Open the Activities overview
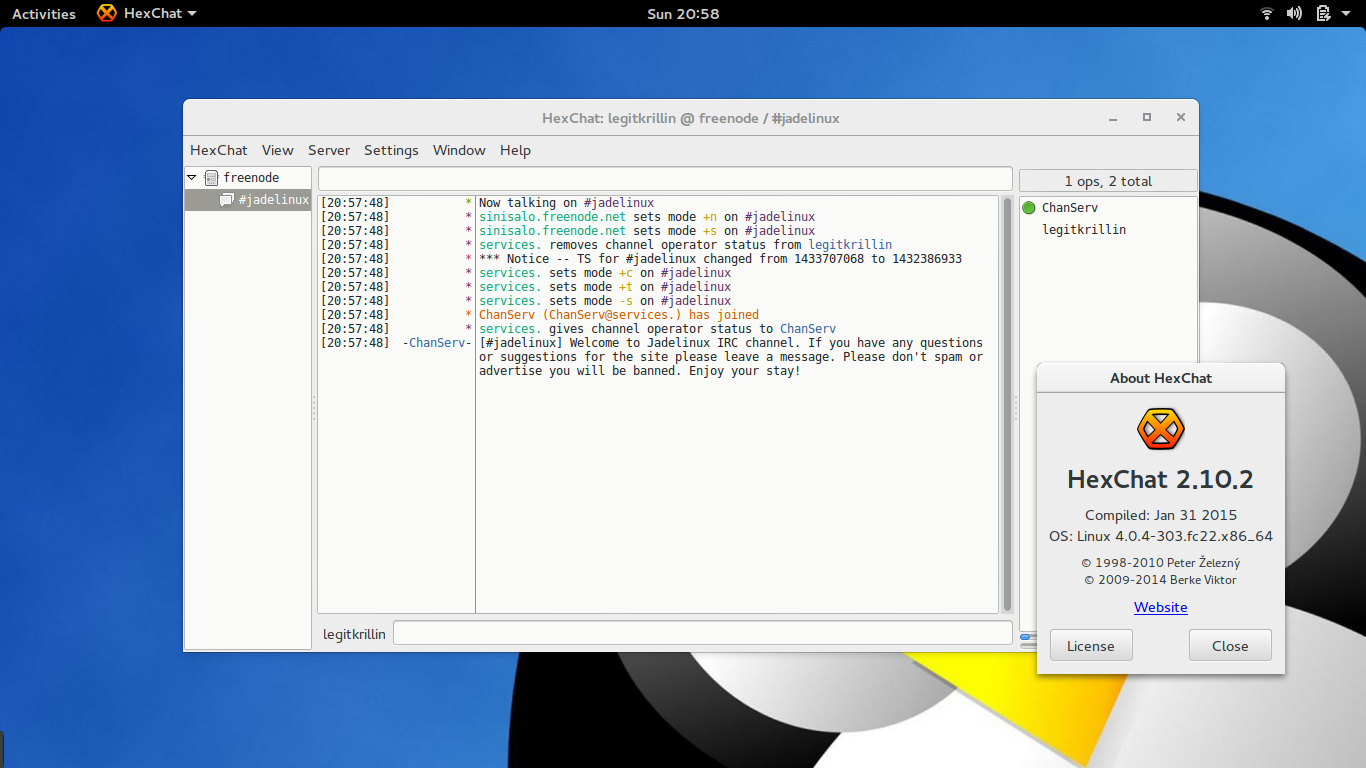Screen dimensions: 1366x768 44,14
